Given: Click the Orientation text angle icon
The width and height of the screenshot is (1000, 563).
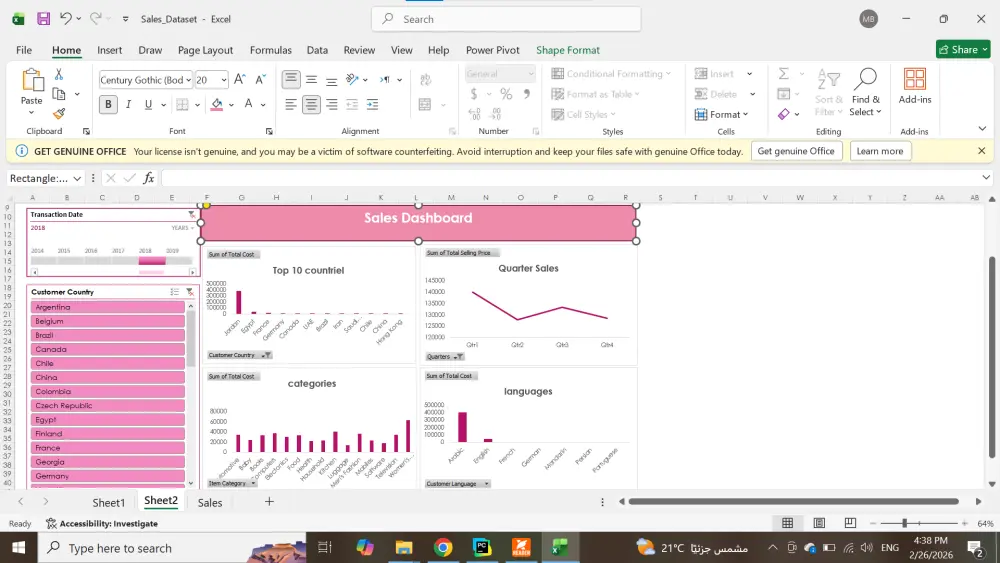Looking at the screenshot, I should pyautogui.click(x=352, y=79).
